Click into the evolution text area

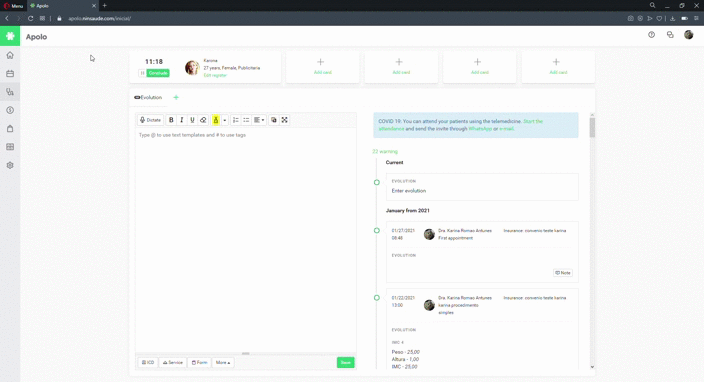(246, 240)
